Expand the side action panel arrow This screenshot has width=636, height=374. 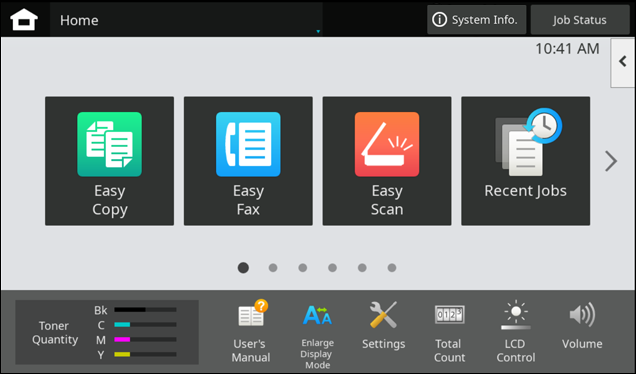click(623, 62)
